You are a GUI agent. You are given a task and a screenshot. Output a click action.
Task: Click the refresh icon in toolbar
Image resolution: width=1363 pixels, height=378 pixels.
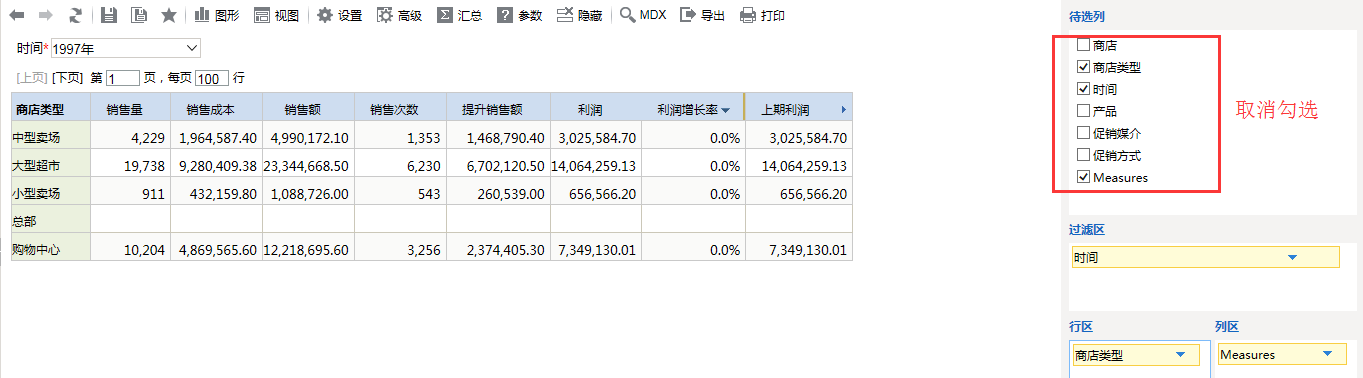coord(75,15)
